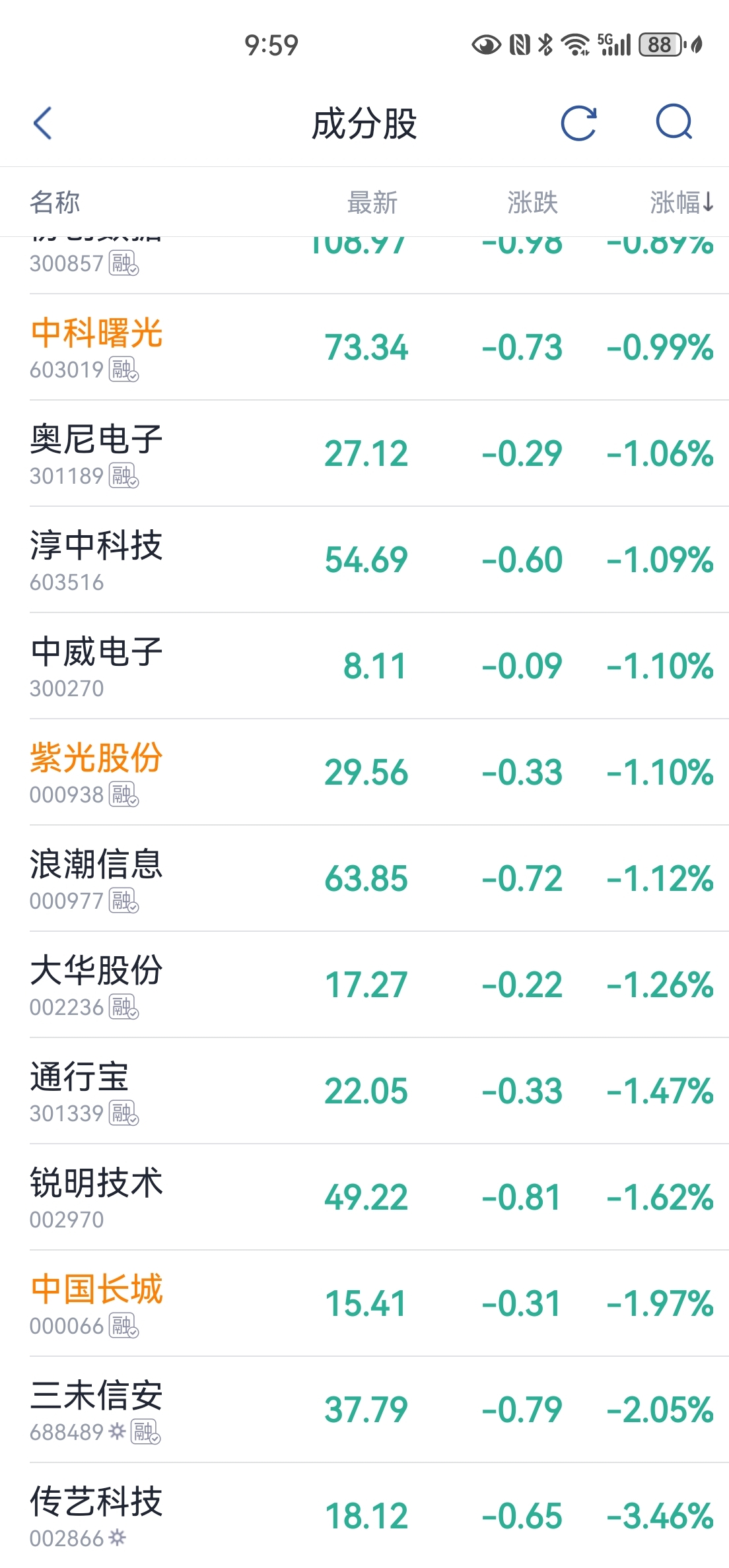The width and height of the screenshot is (729, 1568).
Task: Refresh the constituent stock list
Action: [578, 123]
